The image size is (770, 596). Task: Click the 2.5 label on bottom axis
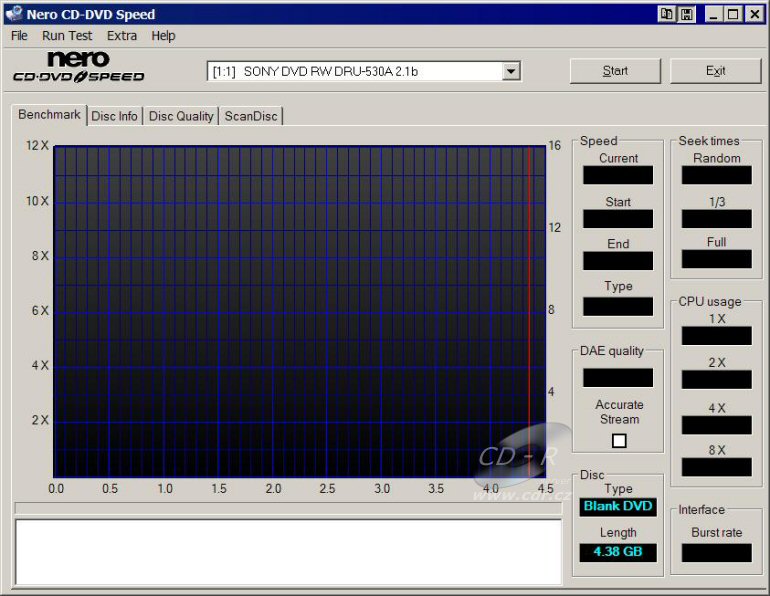pyautogui.click(x=327, y=489)
